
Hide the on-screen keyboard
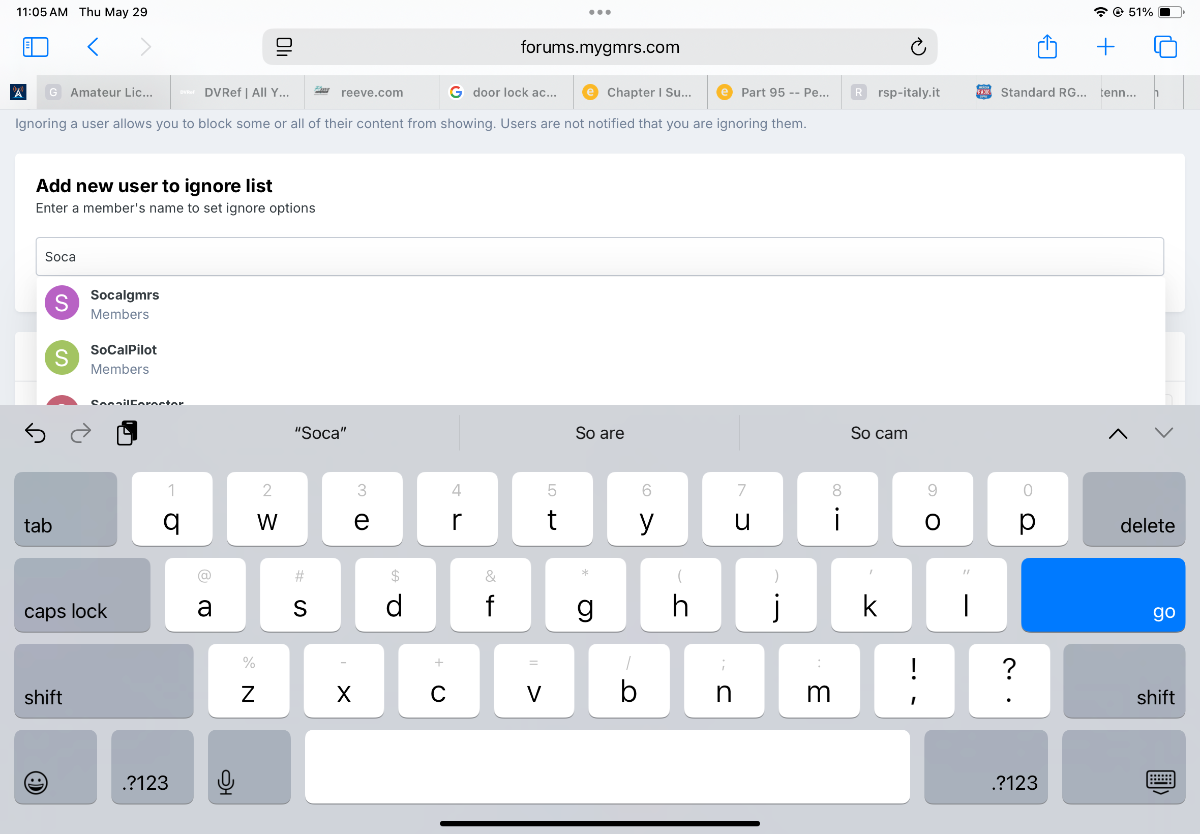[1160, 781]
